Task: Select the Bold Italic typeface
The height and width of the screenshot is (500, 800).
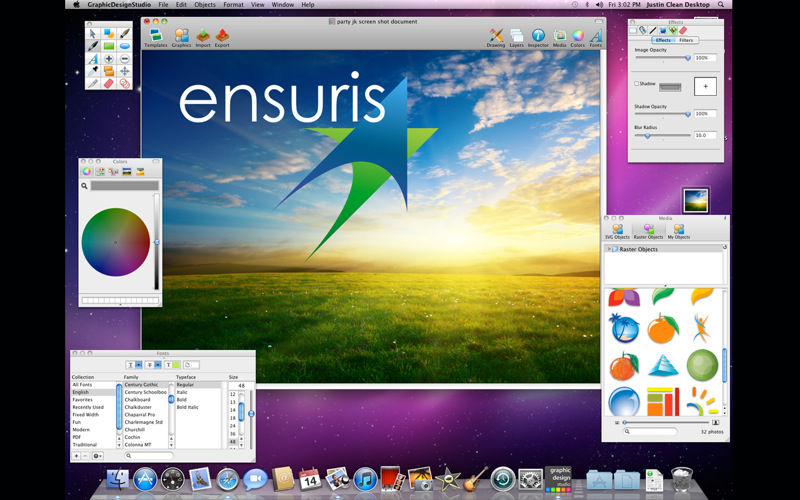Action: pos(188,407)
